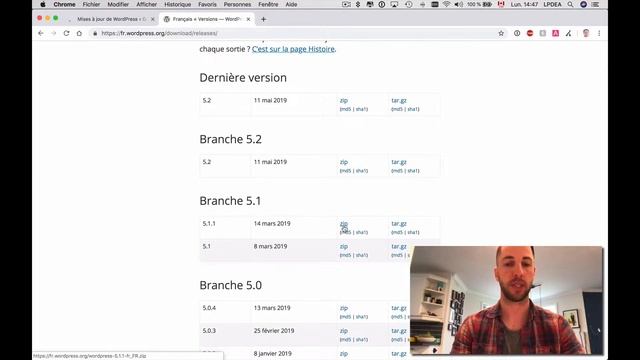Image resolution: width=640 pixels, height=360 pixels.
Task: Open the Historique menu
Action: 178,4
